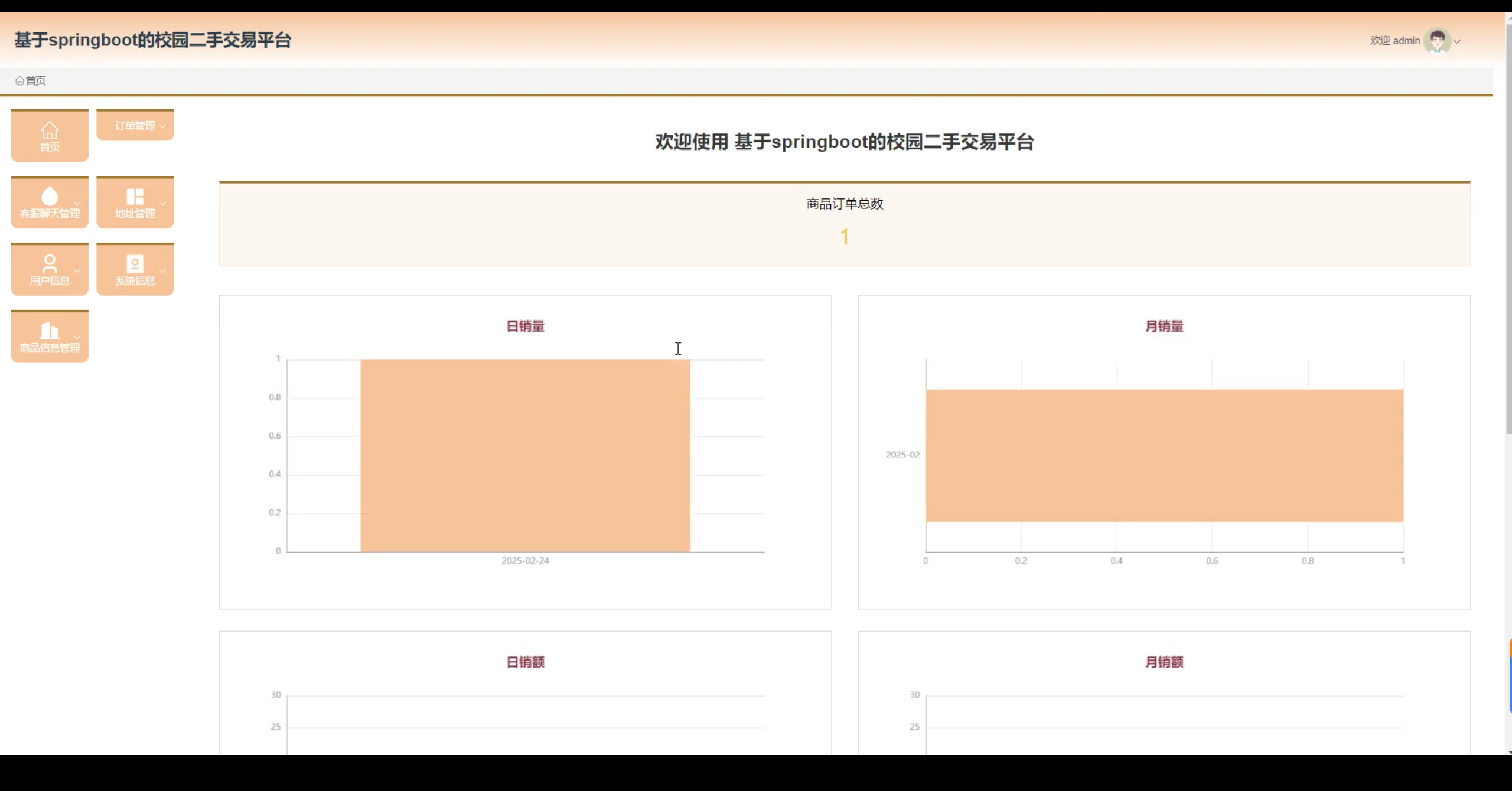Open the 订单管理 menu item
The height and width of the screenshot is (791, 1512).
click(x=135, y=126)
